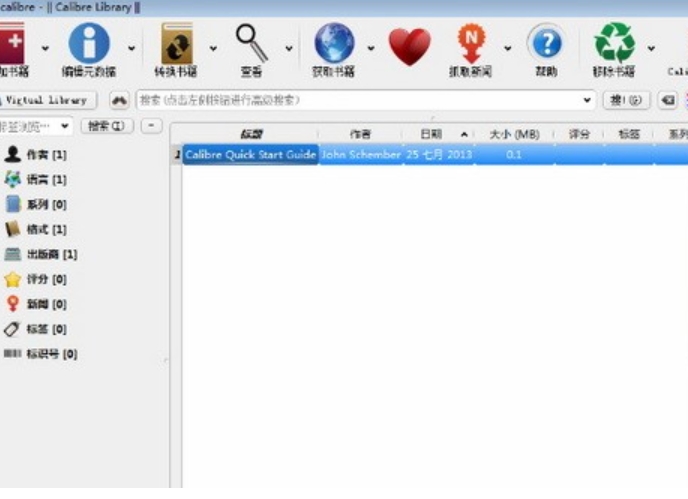
Task: Open the tag browser find dropdown
Action: 65,126
